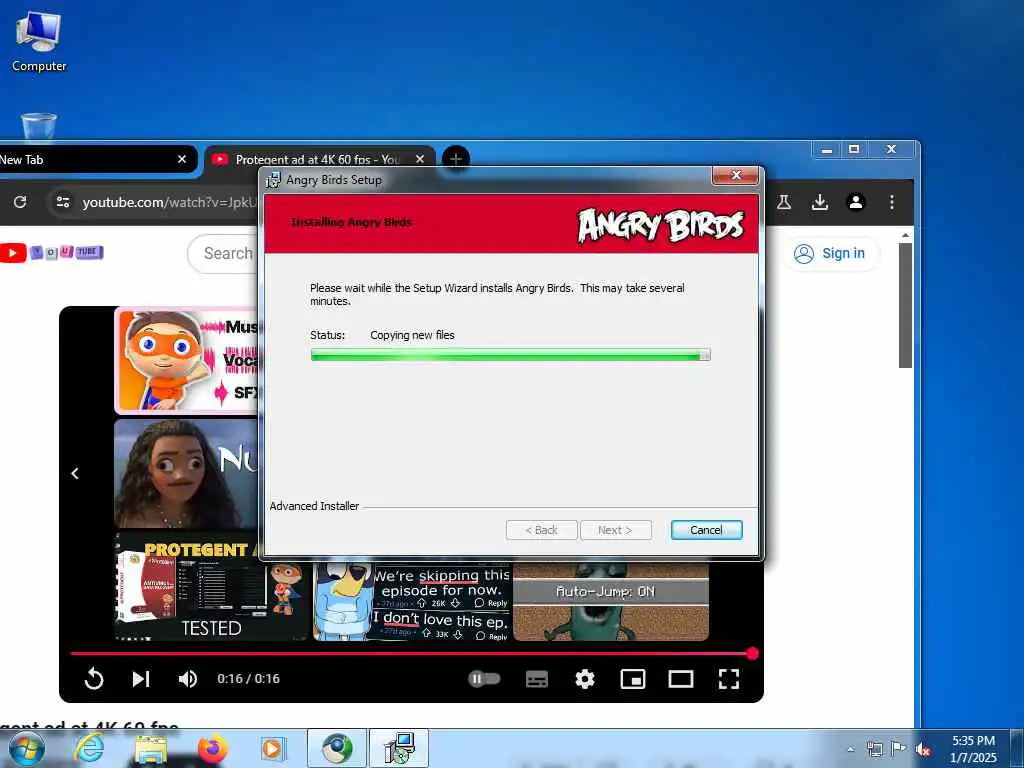Open Windows Media Player from the taskbar
The width and height of the screenshot is (1024, 768).
point(273,749)
